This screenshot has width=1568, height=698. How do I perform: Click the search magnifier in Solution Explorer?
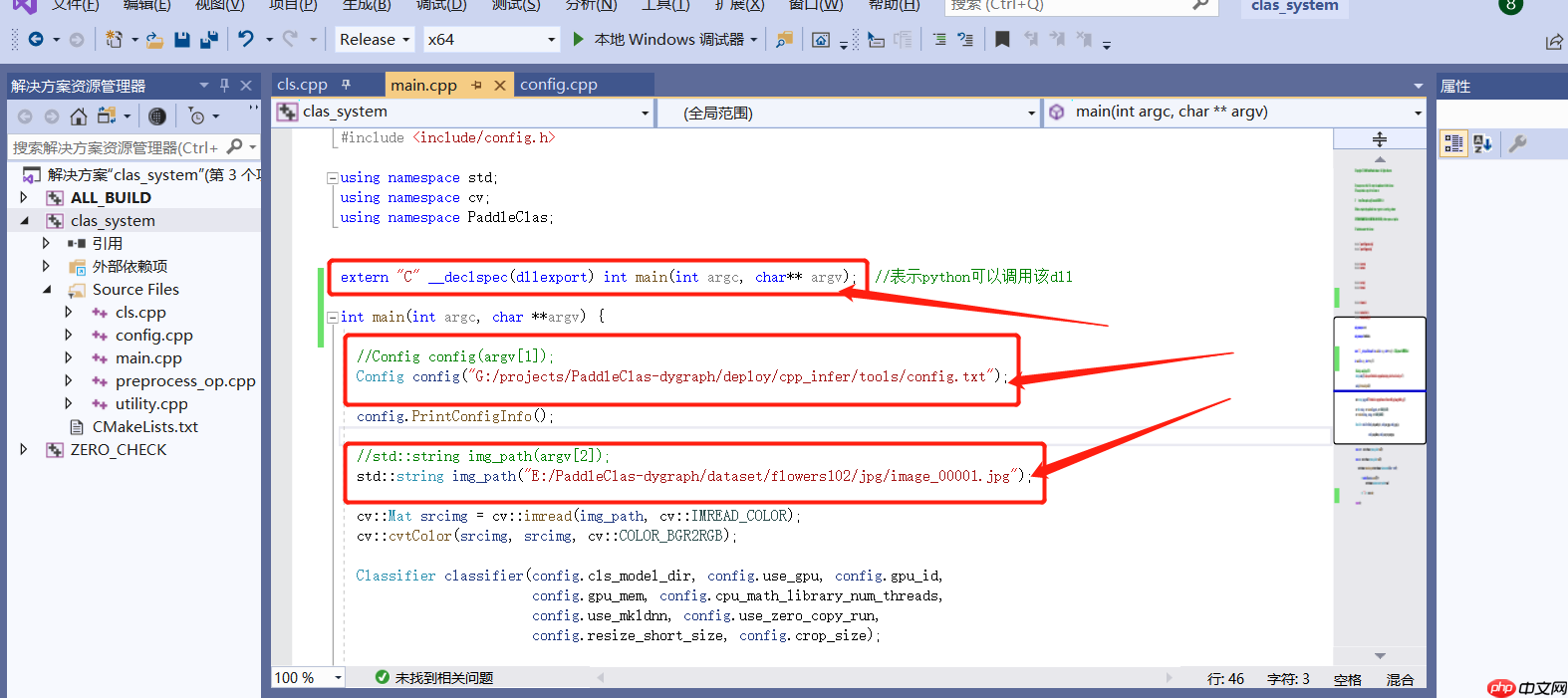click(235, 146)
